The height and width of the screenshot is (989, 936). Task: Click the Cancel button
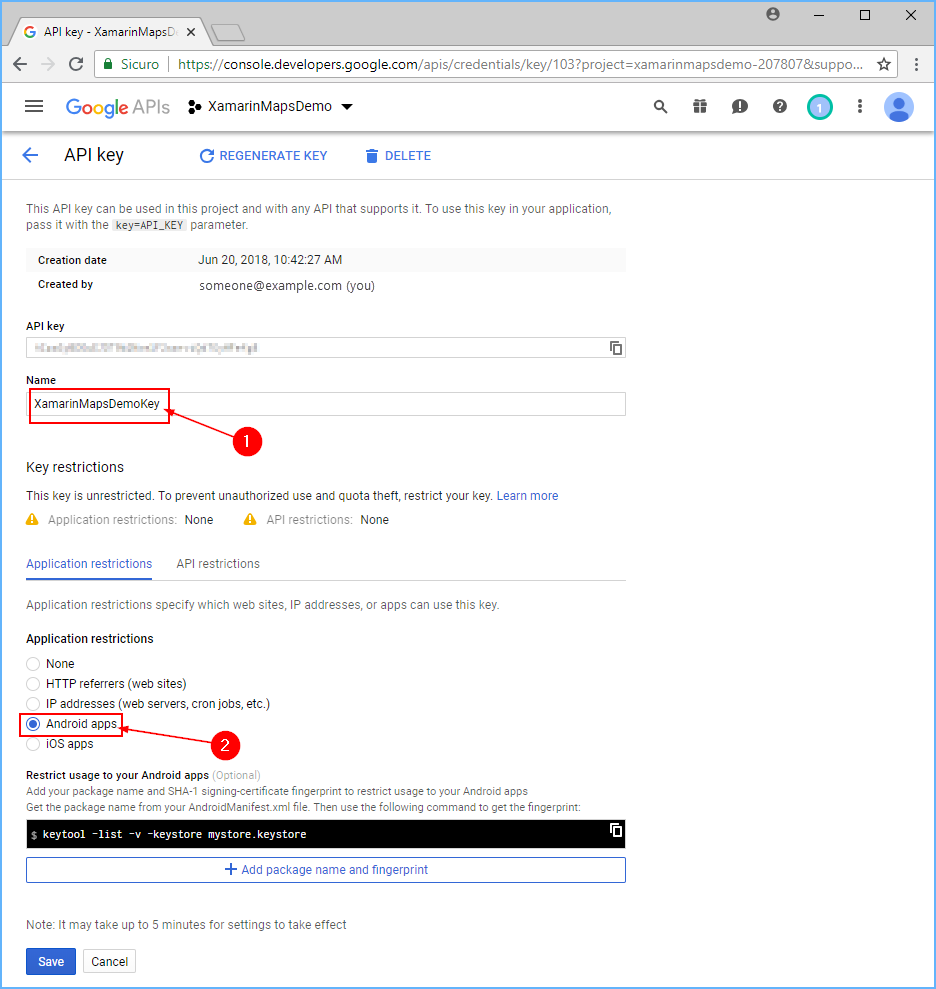tap(110, 961)
